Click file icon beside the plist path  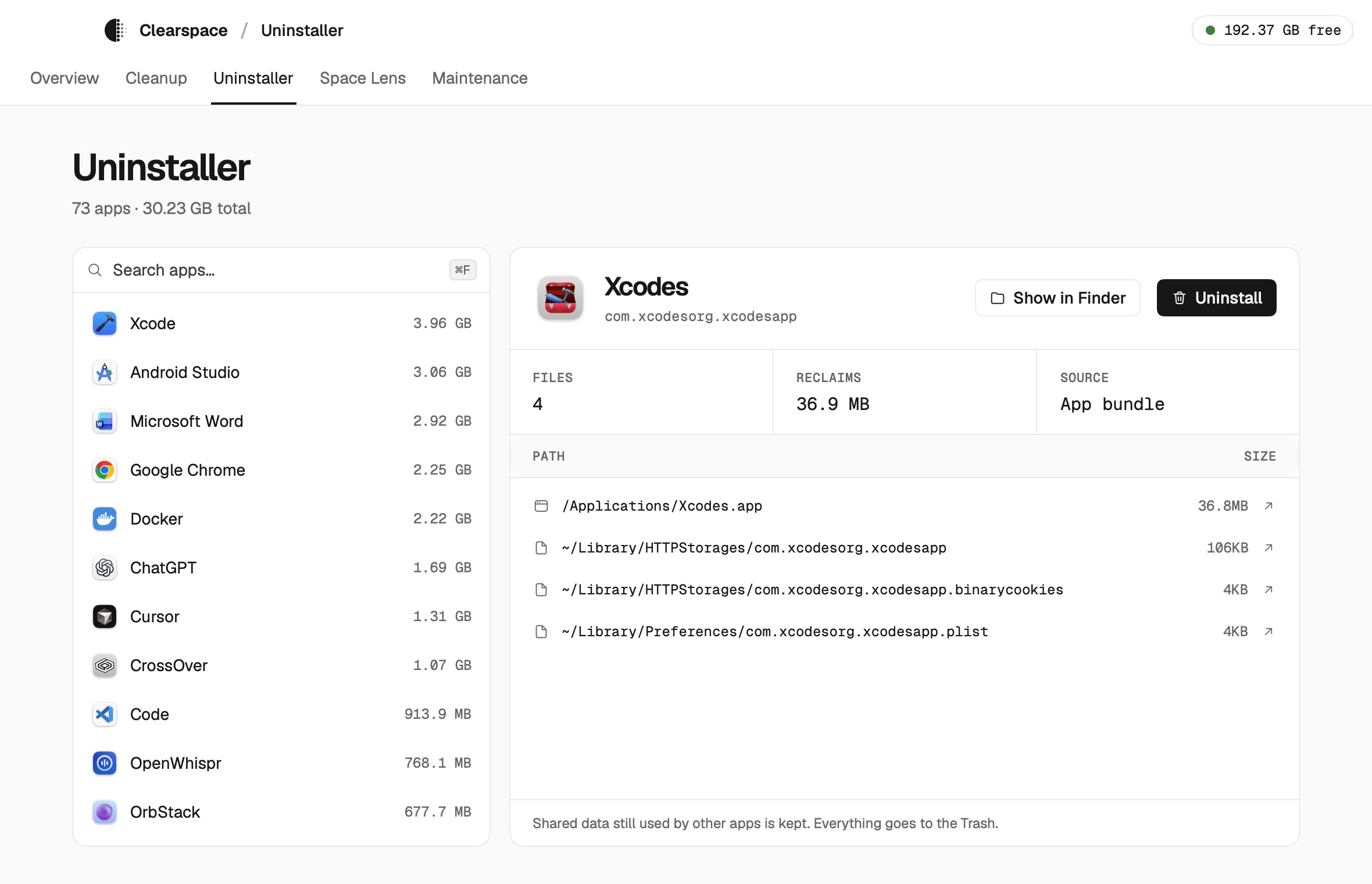(541, 632)
